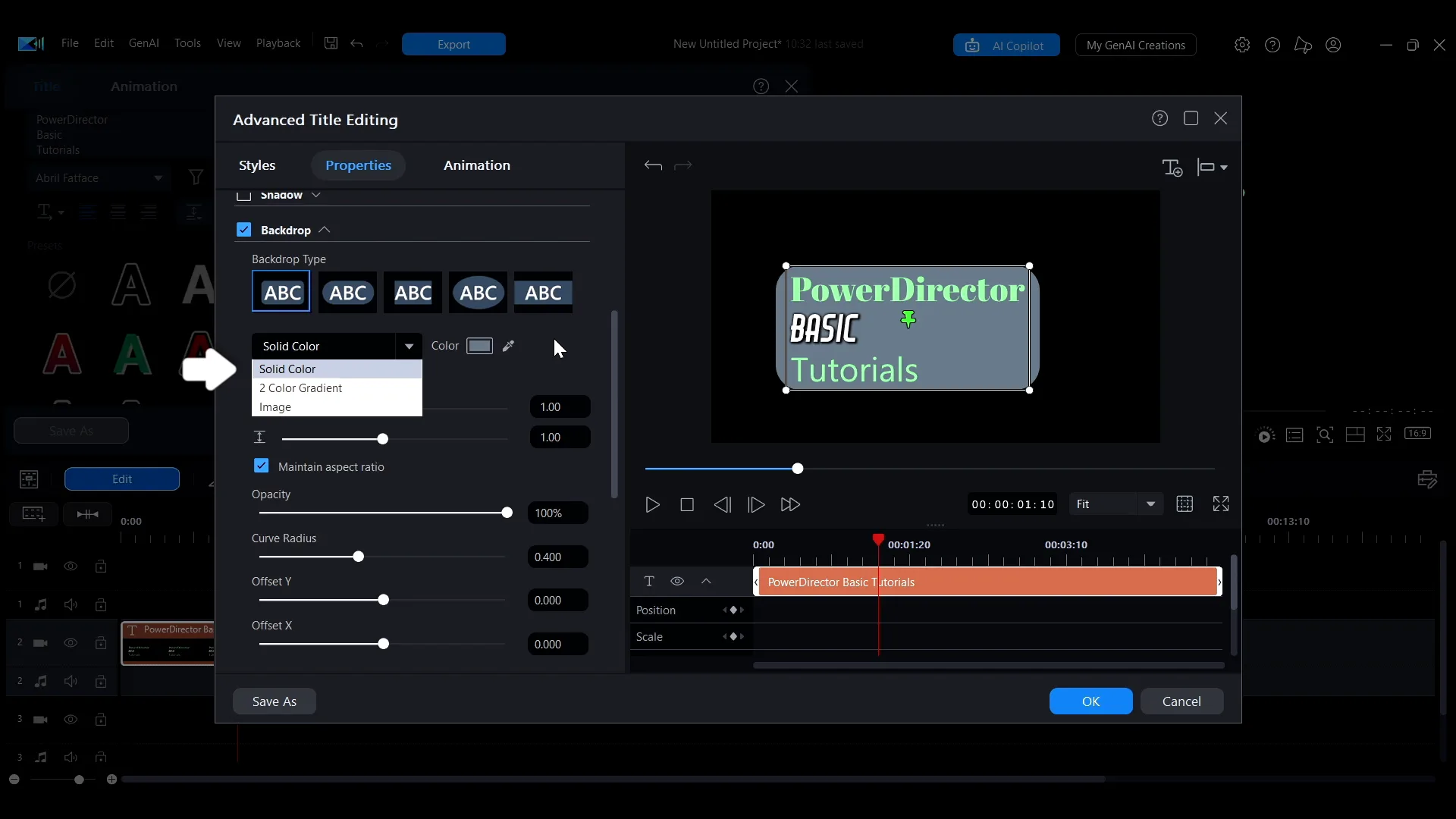The height and width of the screenshot is (819, 1456).
Task: Open the Playback menu
Action: pos(278,43)
